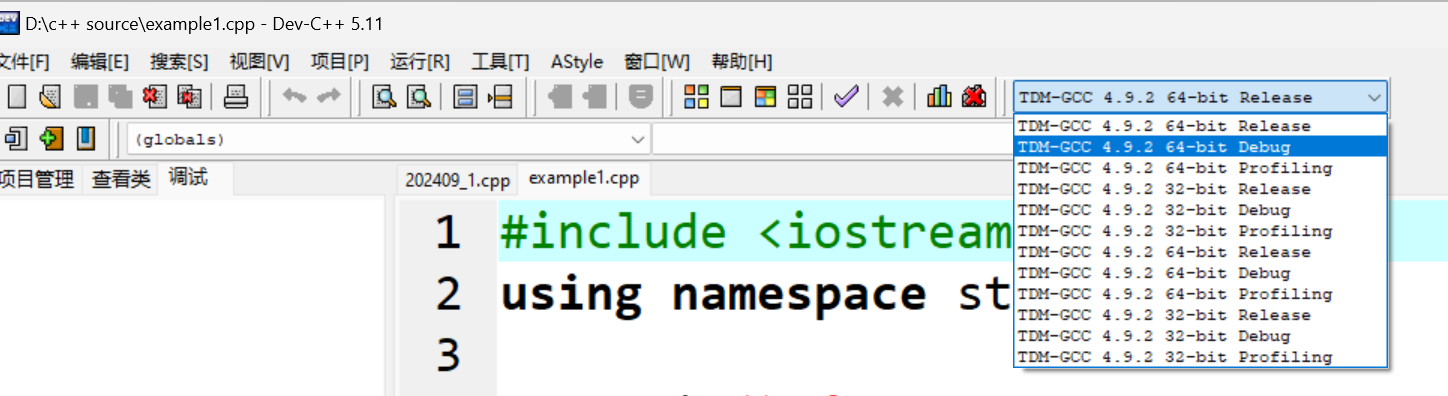The height and width of the screenshot is (396, 1448).
Task: Open the 窗口[W] menu
Action: coord(657,61)
